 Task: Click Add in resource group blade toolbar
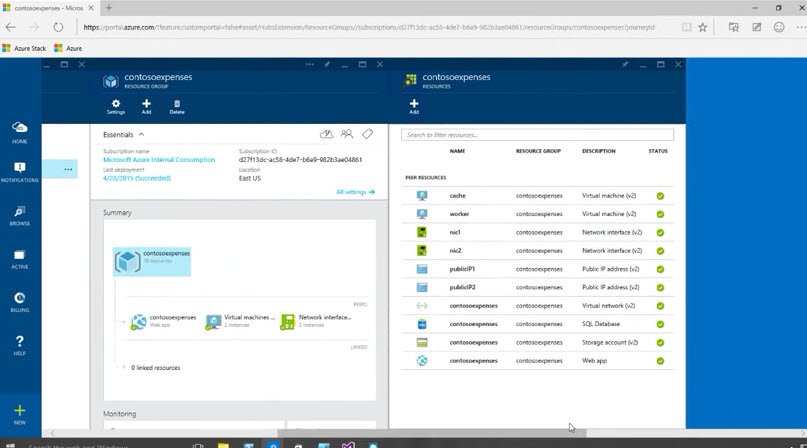(146, 107)
